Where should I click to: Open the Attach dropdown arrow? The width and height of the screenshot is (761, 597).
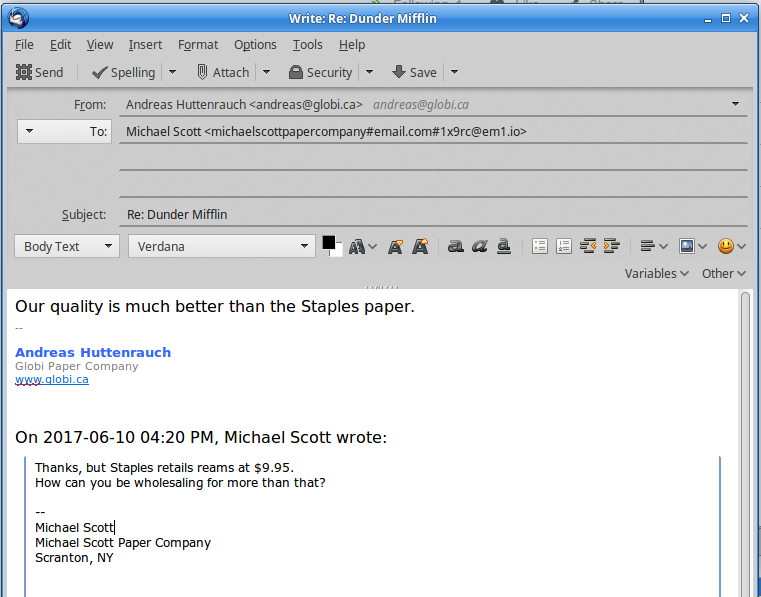click(x=266, y=72)
